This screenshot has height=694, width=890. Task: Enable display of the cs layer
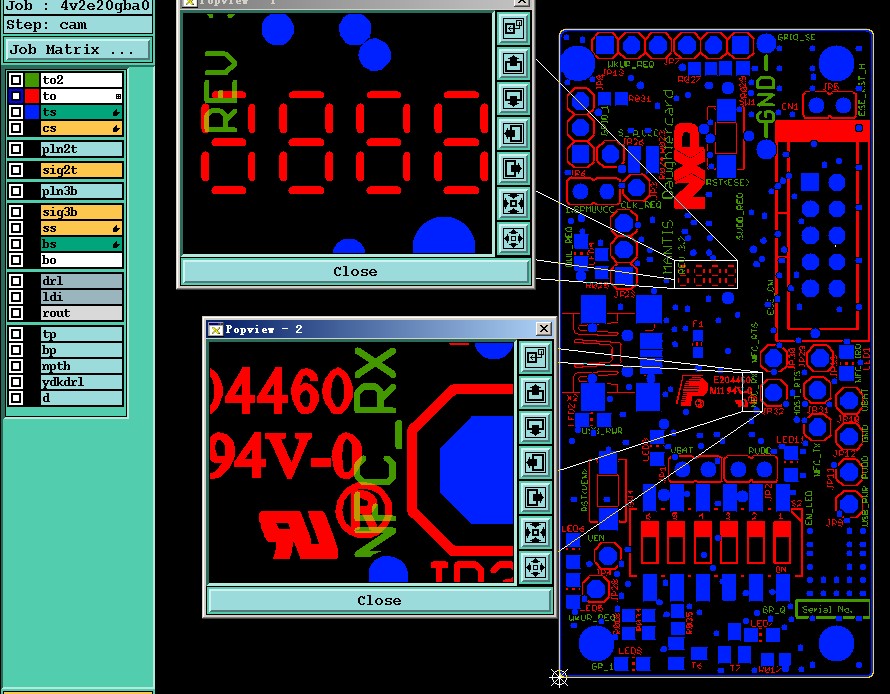[x=16, y=128]
